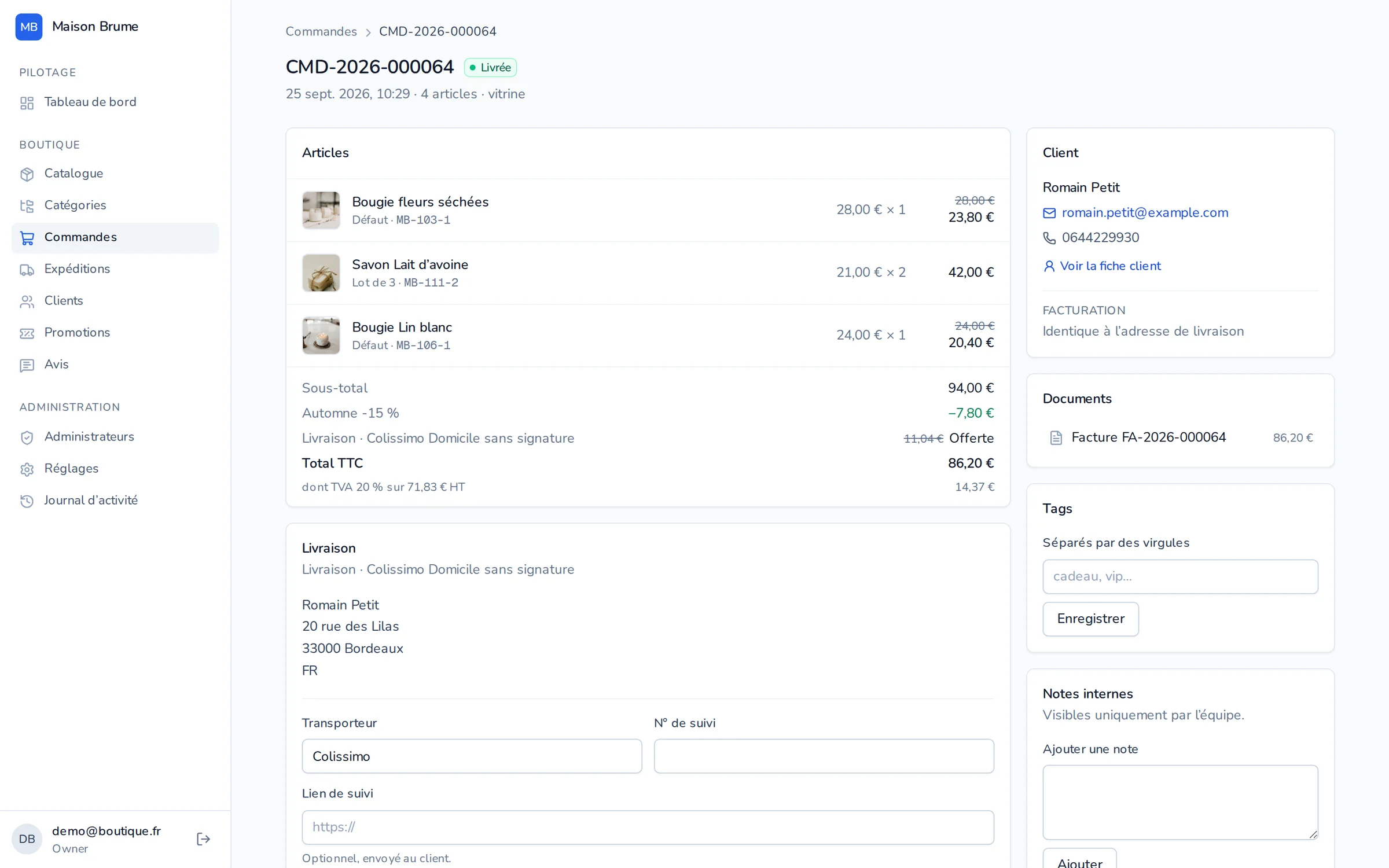
Task: Click the Réglages gear icon
Action: (x=27, y=469)
